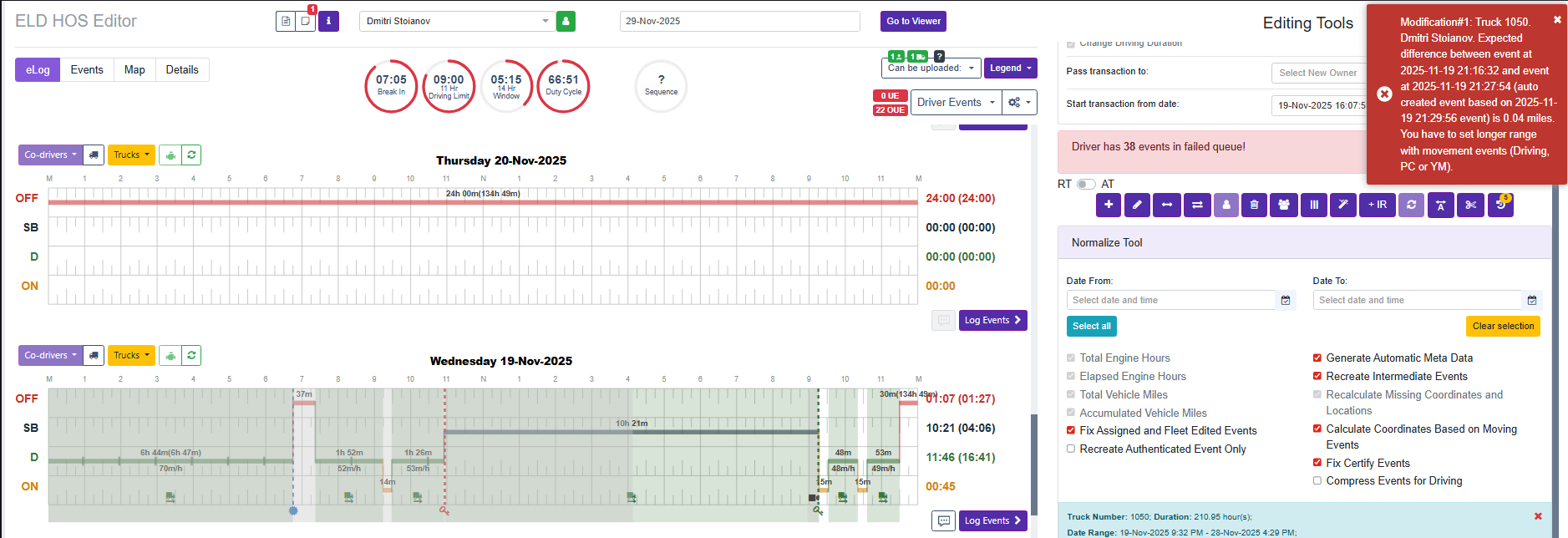The image size is (1568, 538).
Task: Click the refresh tool in editing toolbar
Action: pos(1412,205)
